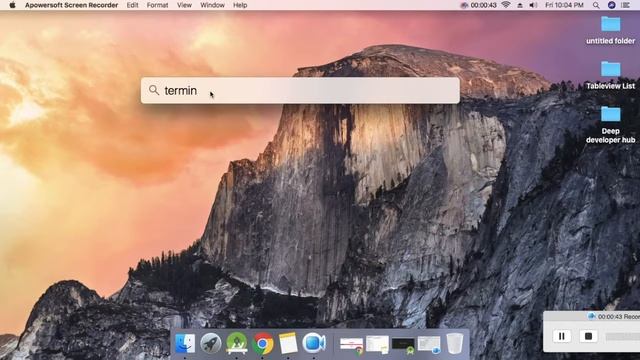640x360 pixels.
Task: Open the Edit menu
Action: click(132, 5)
